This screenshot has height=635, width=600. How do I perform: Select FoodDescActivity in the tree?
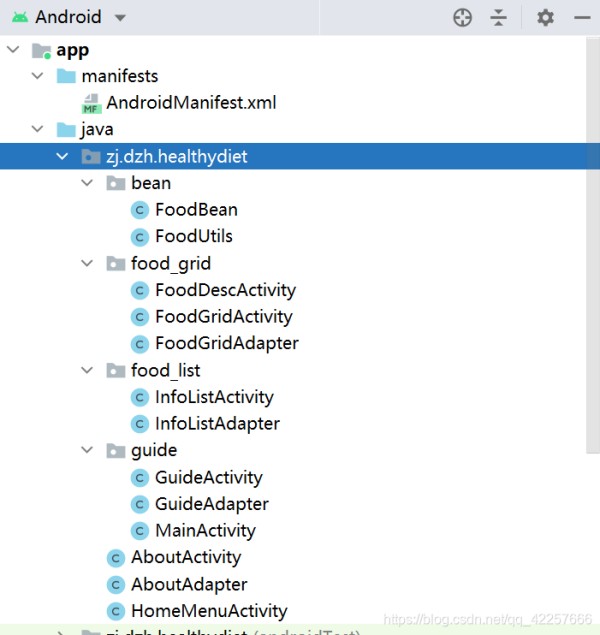coord(226,291)
